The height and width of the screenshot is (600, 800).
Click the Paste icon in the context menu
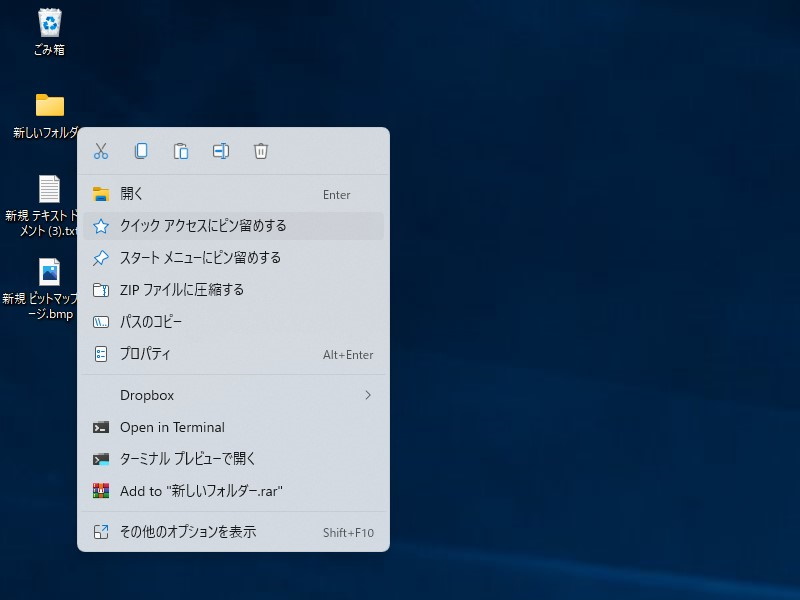click(181, 150)
